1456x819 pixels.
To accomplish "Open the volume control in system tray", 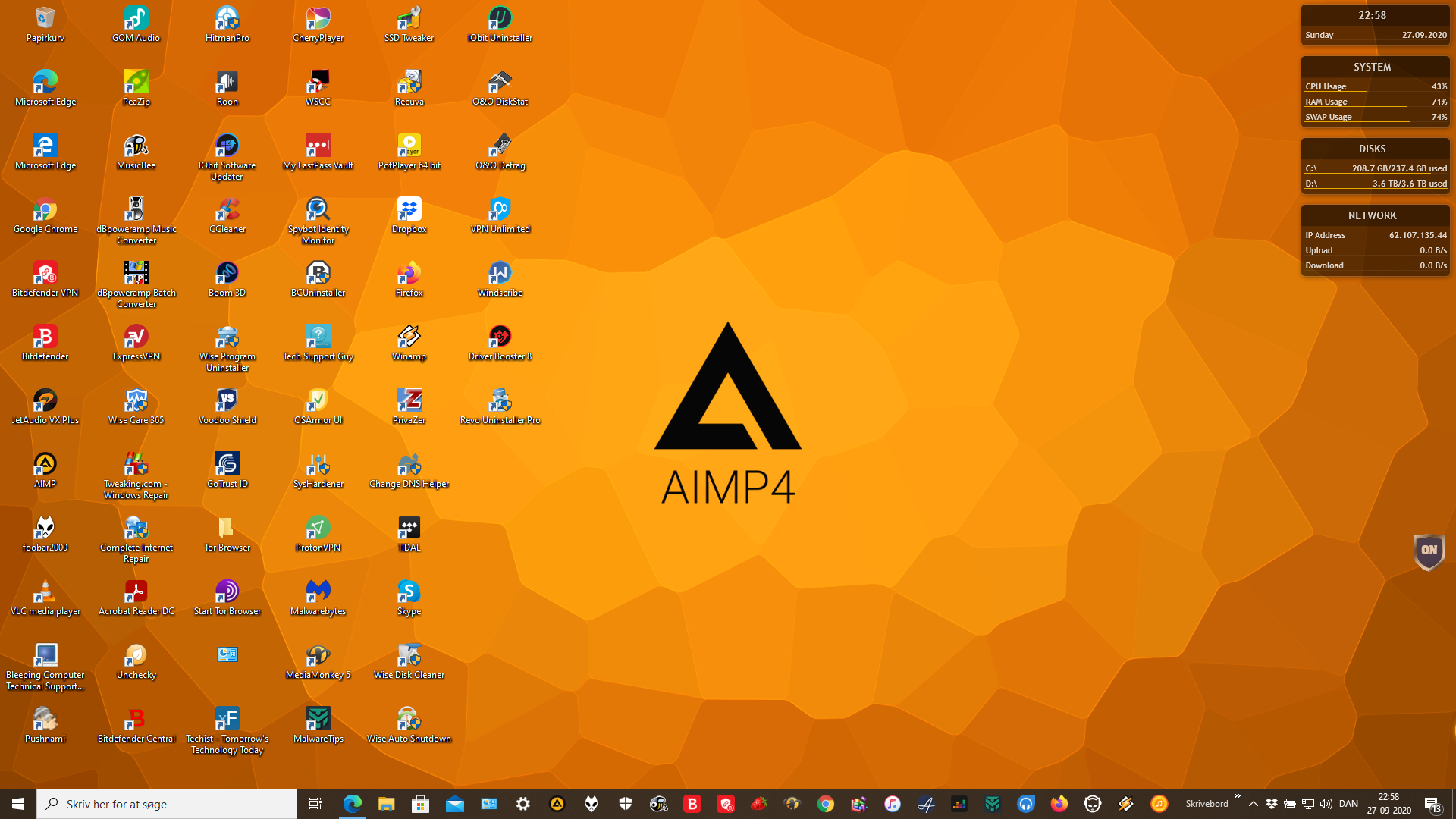I will [x=1326, y=804].
